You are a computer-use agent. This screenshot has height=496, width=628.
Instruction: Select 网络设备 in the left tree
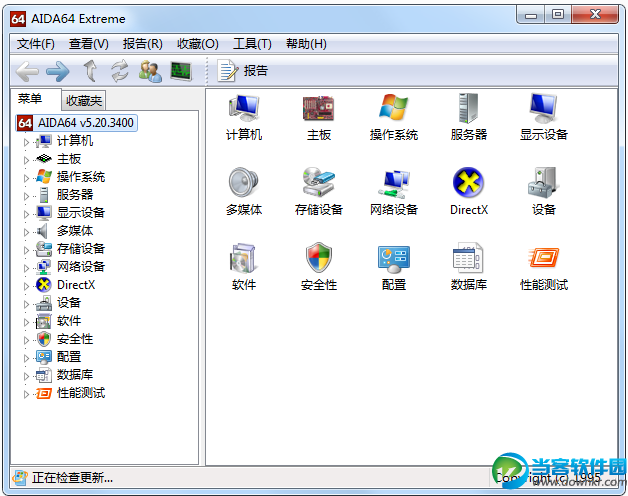81,267
